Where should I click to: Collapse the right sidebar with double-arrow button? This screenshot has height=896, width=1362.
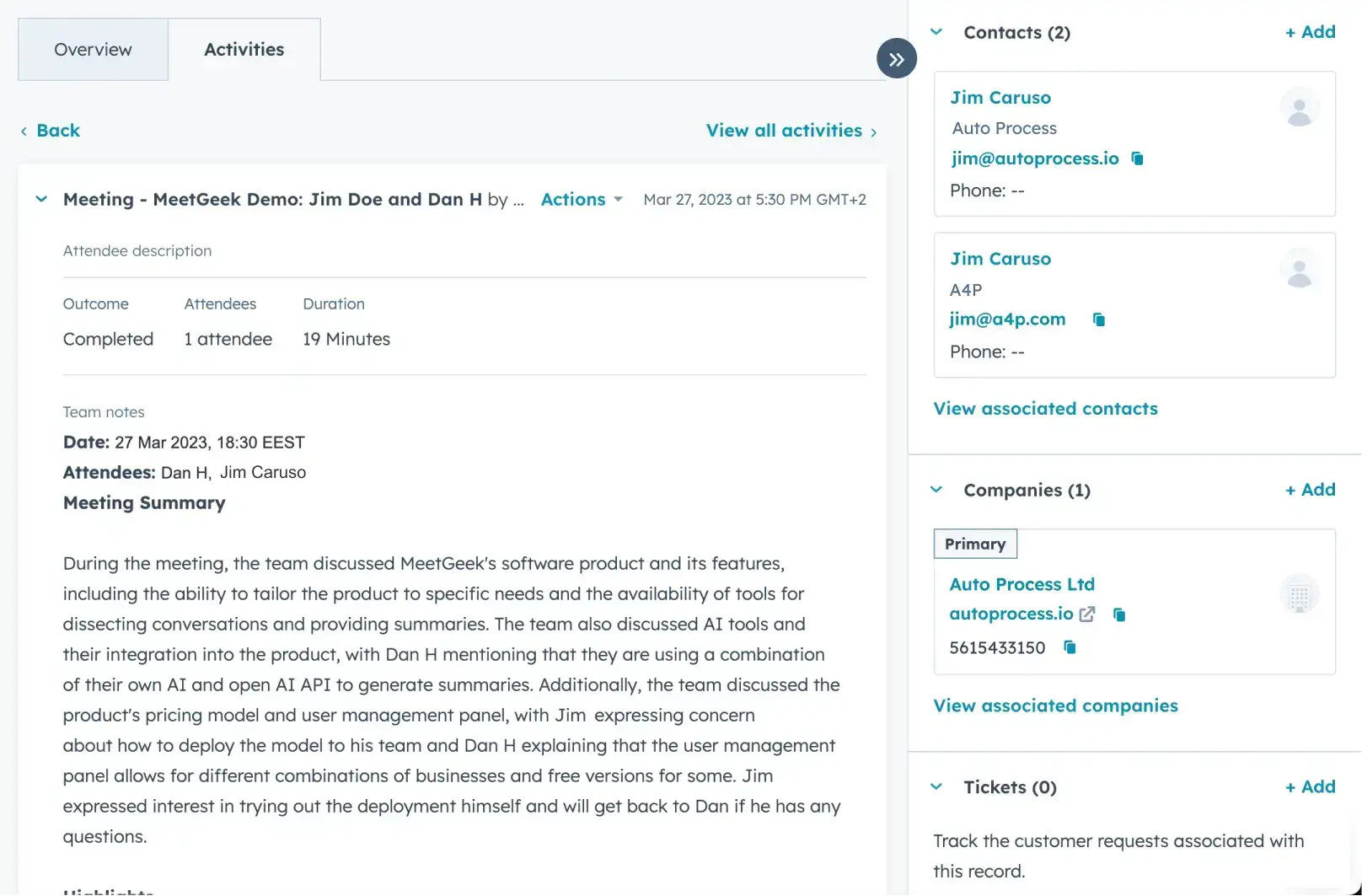[x=897, y=59]
